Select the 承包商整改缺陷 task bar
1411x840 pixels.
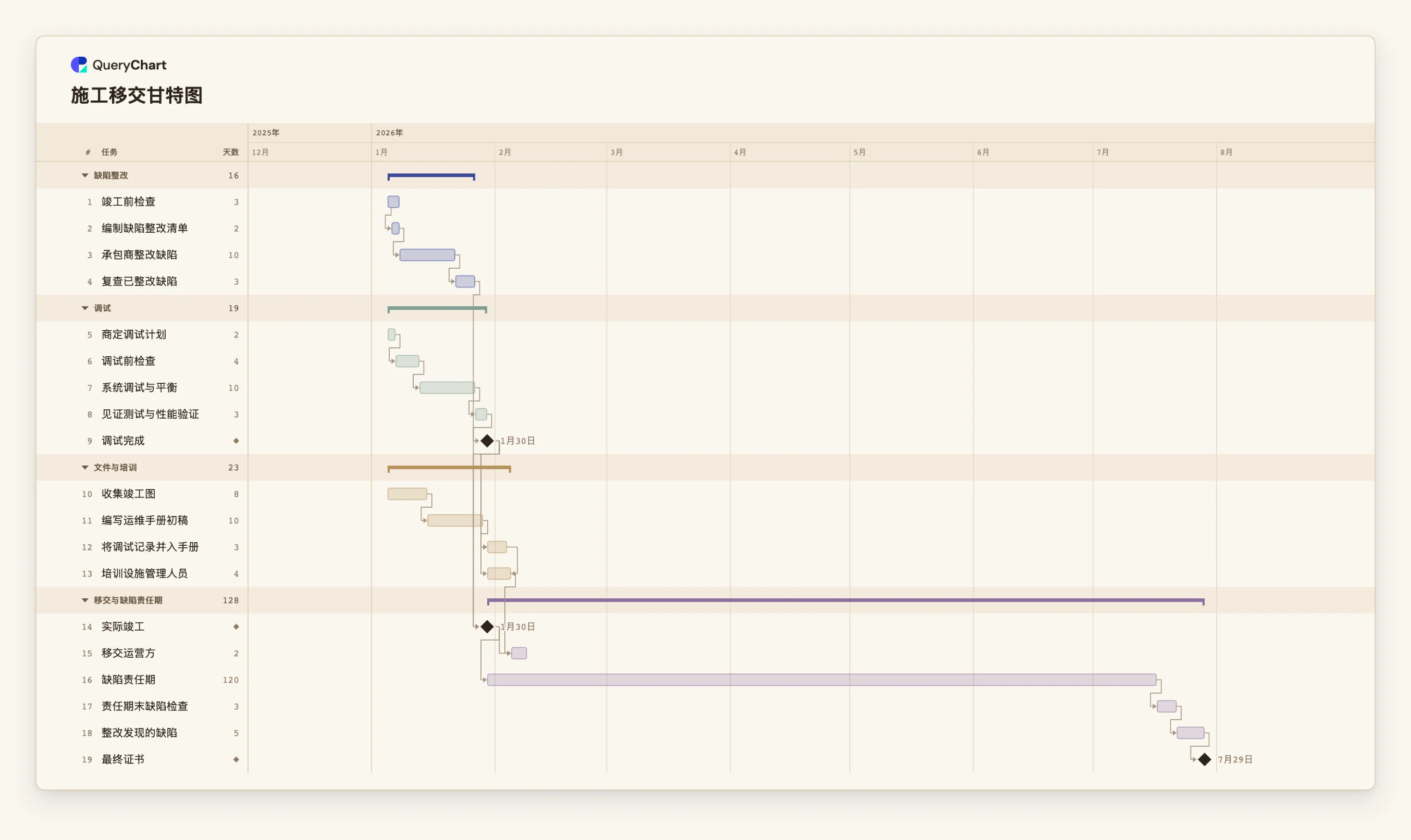click(x=427, y=255)
